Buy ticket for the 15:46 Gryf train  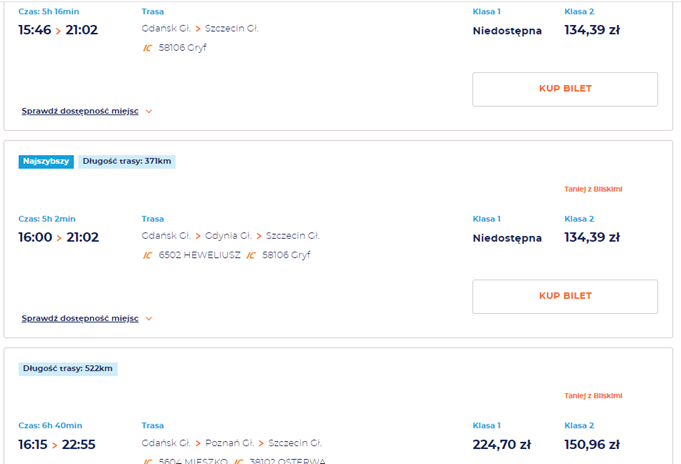565,89
